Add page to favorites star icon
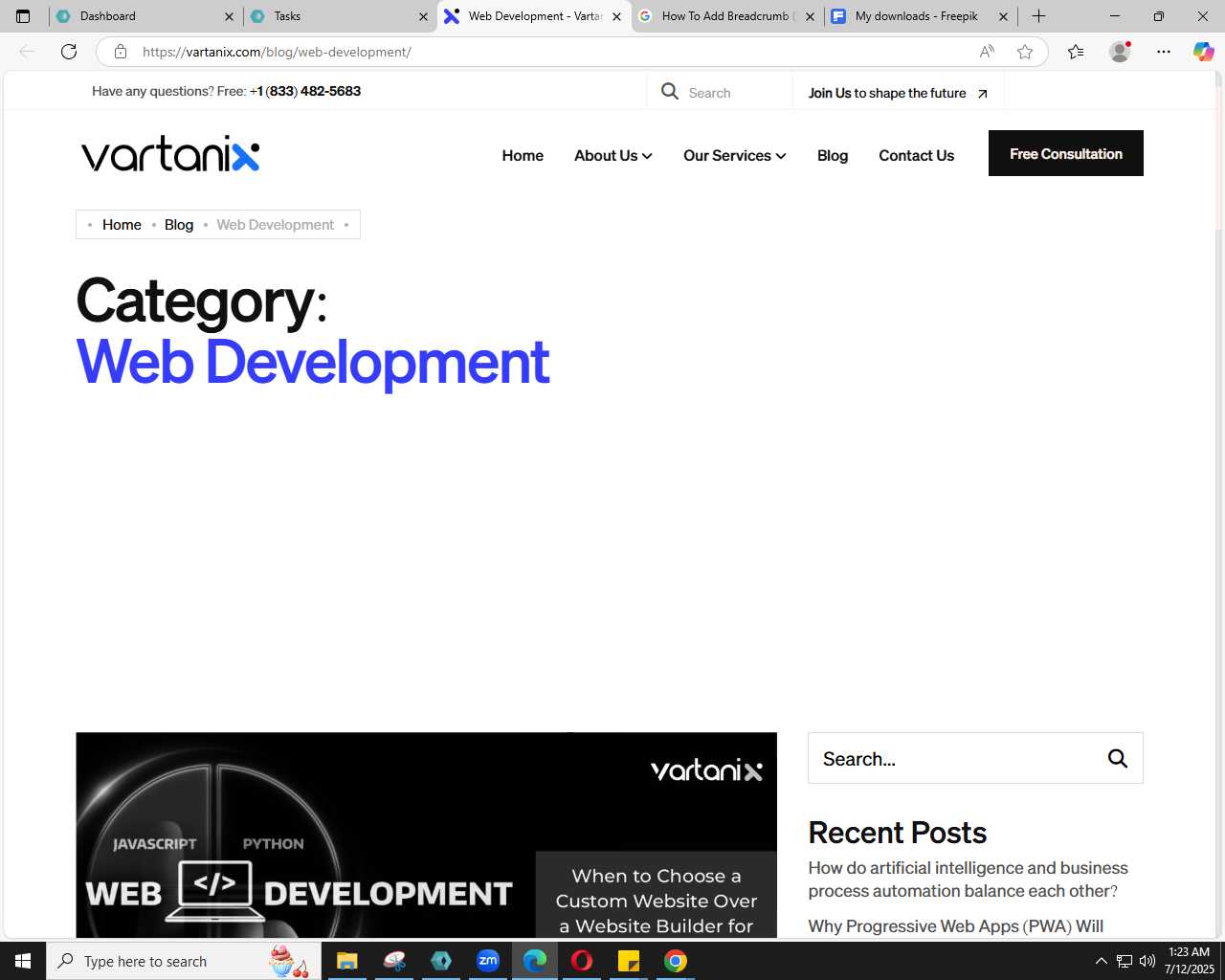This screenshot has height=980, width=1225. tap(1025, 52)
